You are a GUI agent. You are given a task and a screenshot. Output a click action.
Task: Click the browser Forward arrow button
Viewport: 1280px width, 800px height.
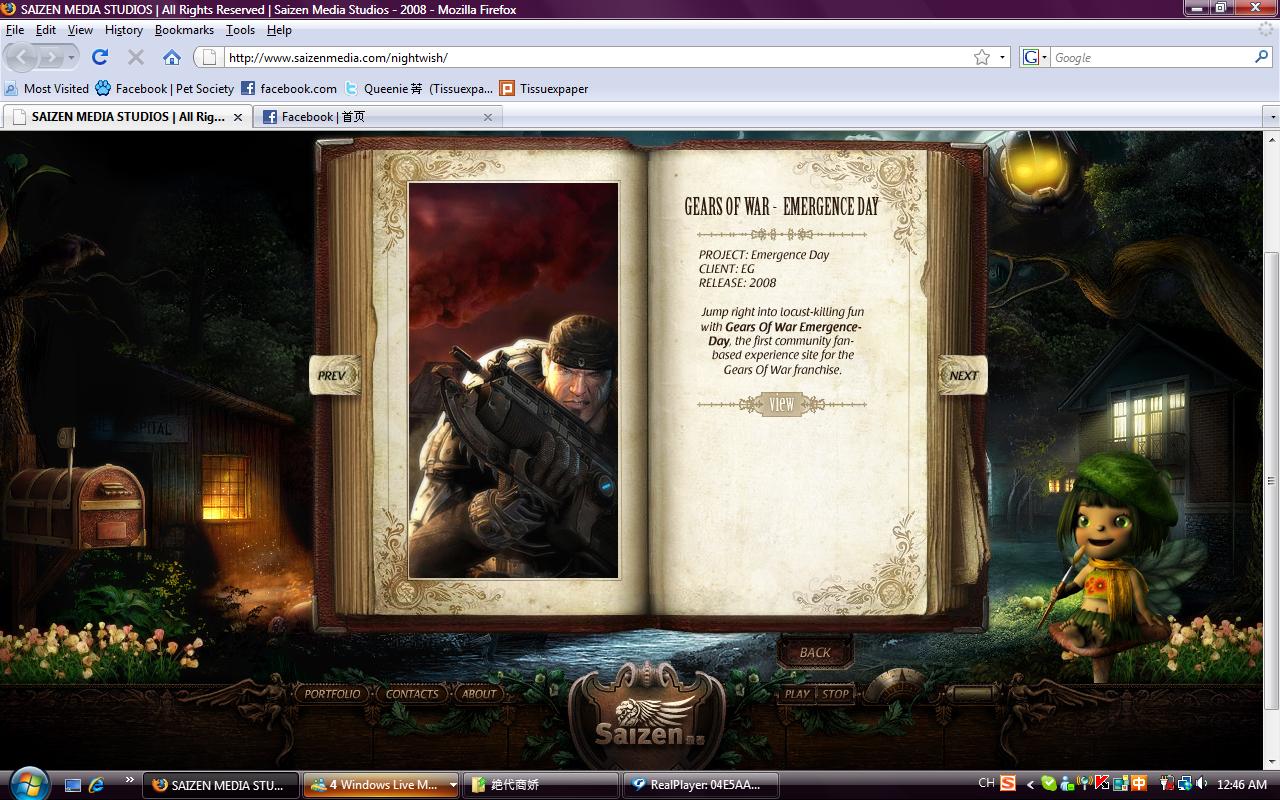click(x=51, y=57)
